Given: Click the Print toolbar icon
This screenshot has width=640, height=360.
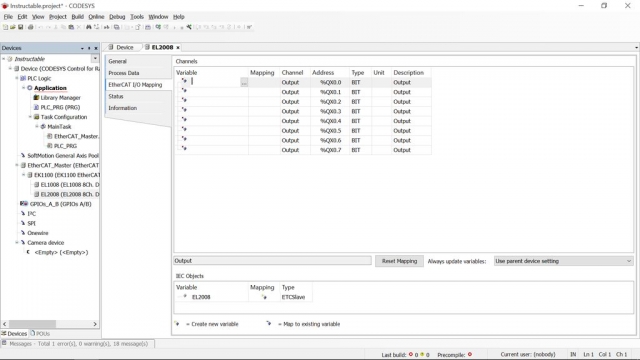Looking at the screenshot, I should 31,27.
